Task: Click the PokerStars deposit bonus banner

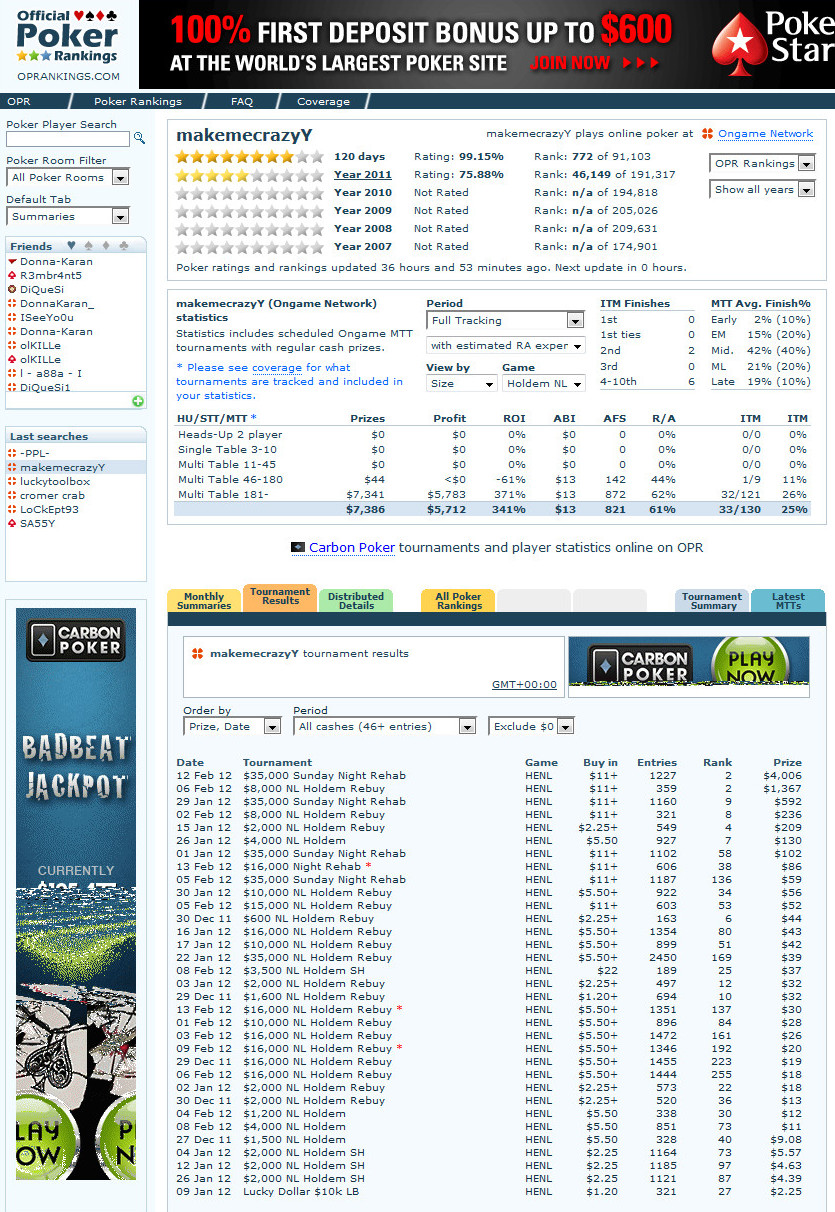Action: pyautogui.click(x=487, y=44)
